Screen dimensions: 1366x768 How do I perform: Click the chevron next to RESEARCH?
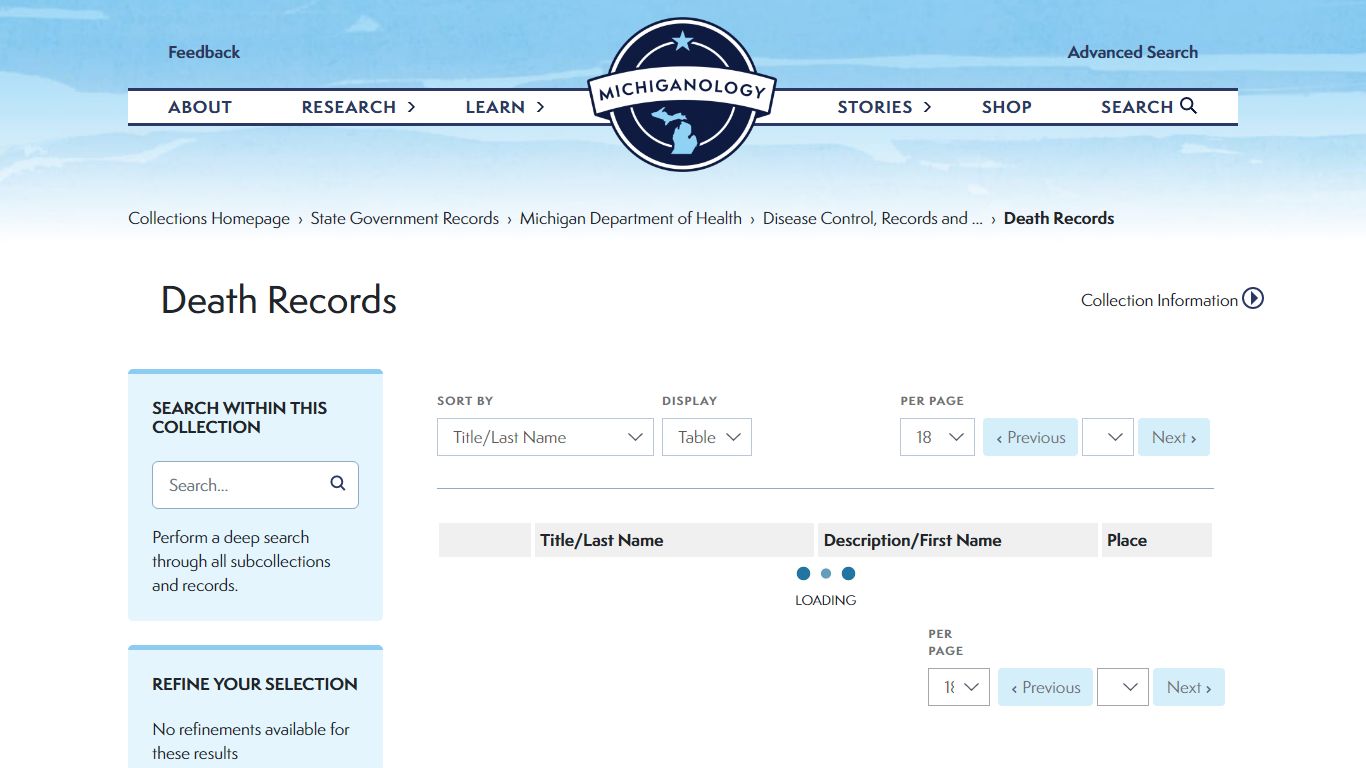coord(411,107)
